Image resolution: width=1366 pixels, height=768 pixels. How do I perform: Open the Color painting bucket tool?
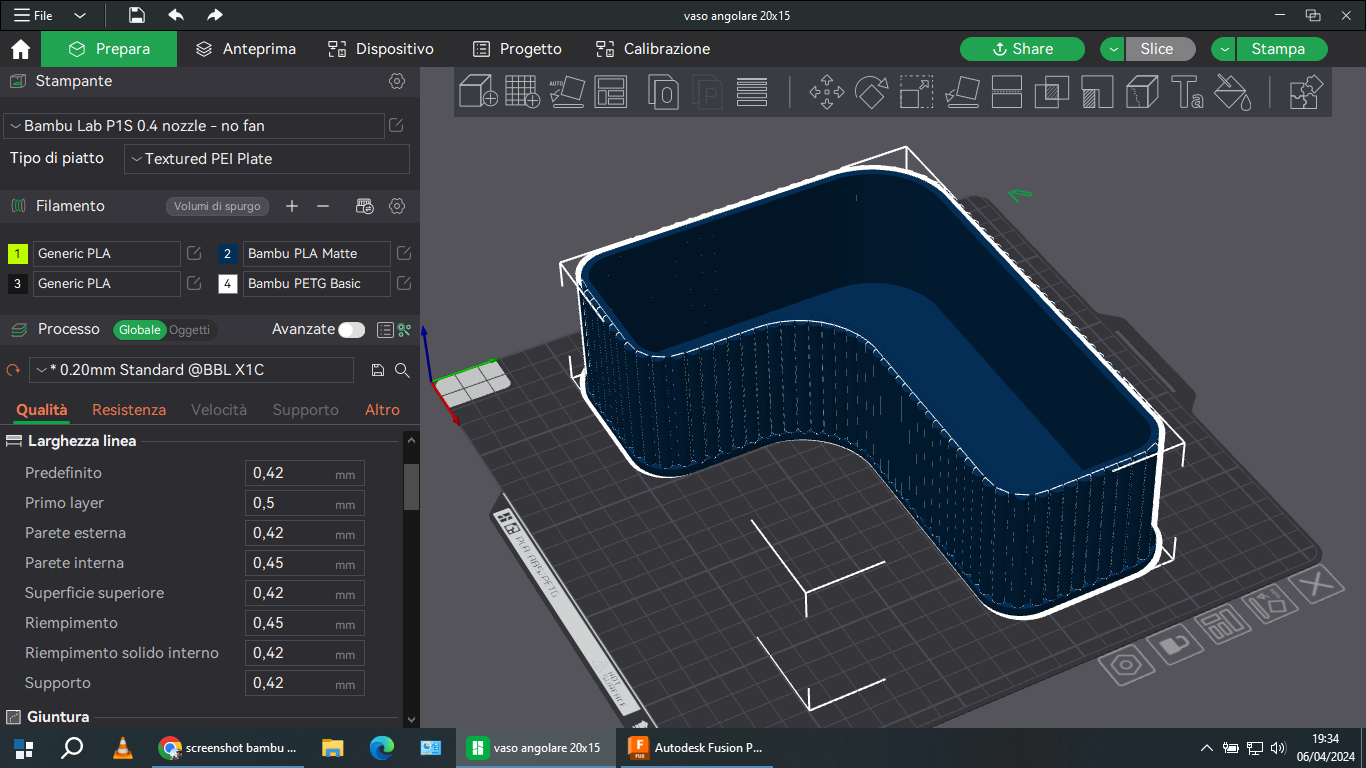[x=1232, y=92]
